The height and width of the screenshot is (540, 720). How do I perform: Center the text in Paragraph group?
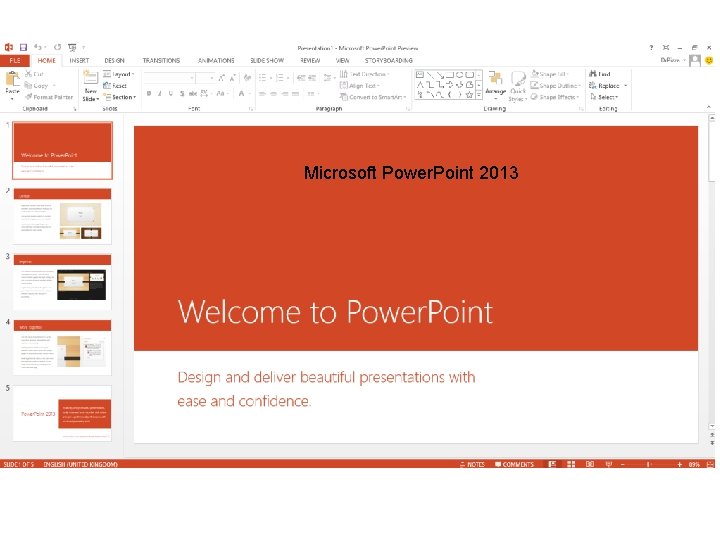pos(273,94)
